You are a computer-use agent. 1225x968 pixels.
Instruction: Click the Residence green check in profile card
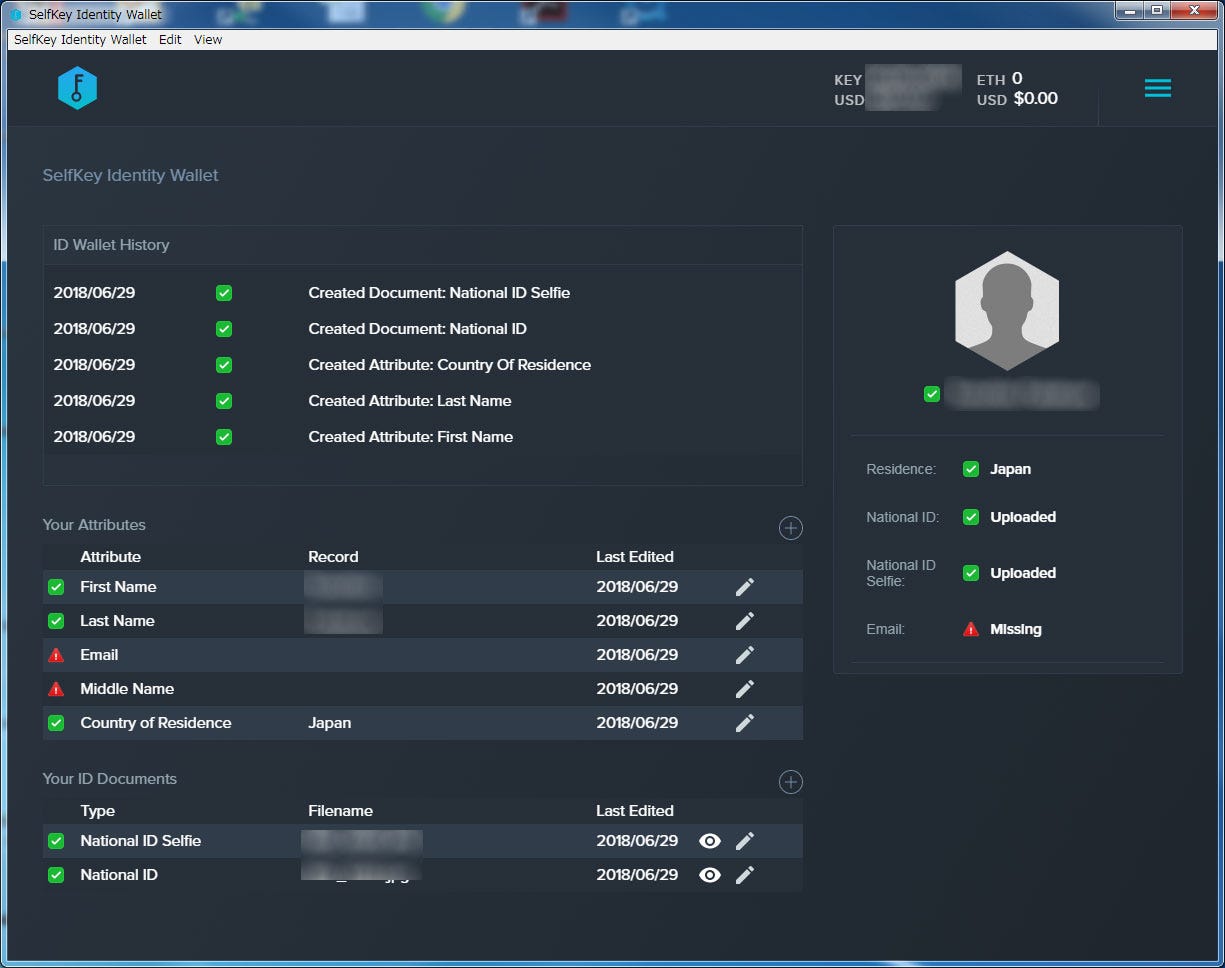coord(970,469)
